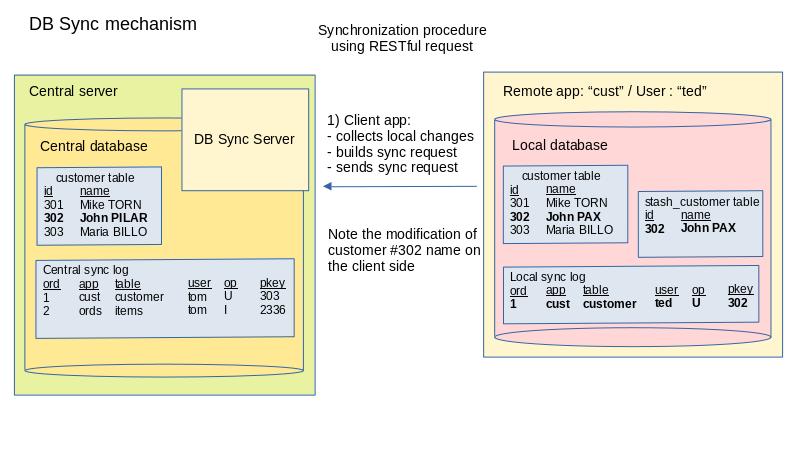The width and height of the screenshot is (800, 450).
Task: Click 'op' header in Central sync log
Action: pos(230,283)
